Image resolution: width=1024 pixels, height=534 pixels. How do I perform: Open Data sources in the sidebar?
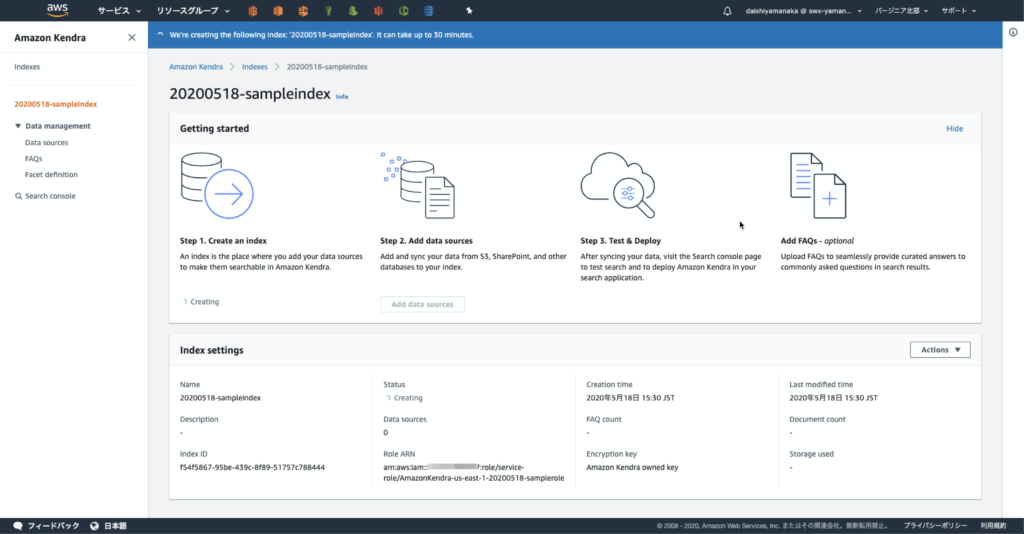point(46,143)
